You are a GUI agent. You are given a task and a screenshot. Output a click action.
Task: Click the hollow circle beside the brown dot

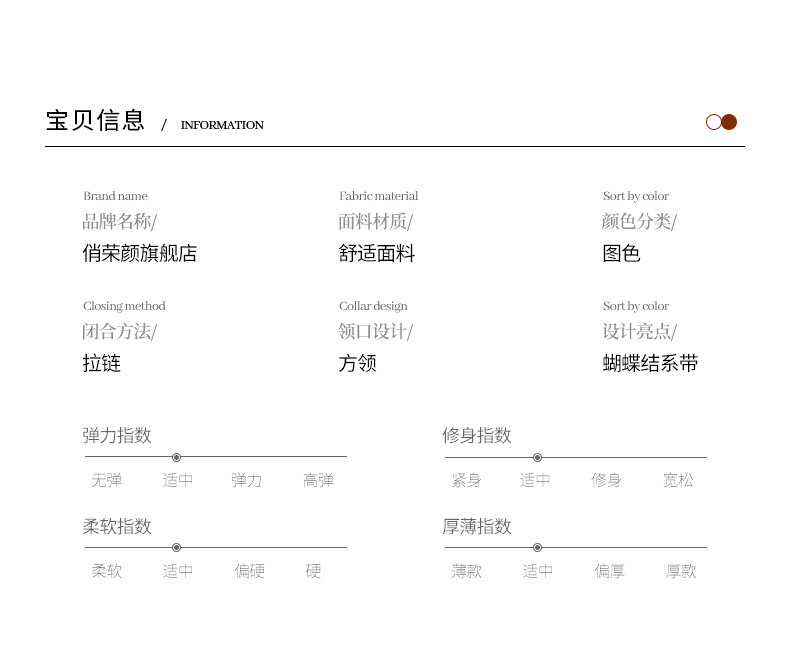click(713, 122)
